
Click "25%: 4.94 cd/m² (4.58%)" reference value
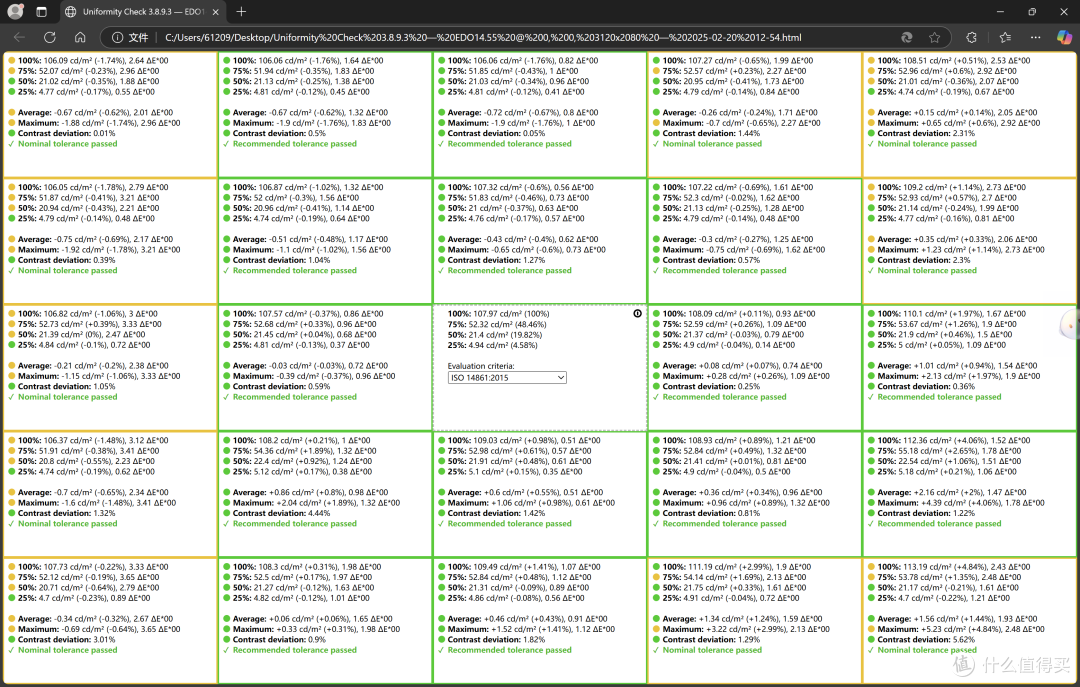(x=492, y=345)
